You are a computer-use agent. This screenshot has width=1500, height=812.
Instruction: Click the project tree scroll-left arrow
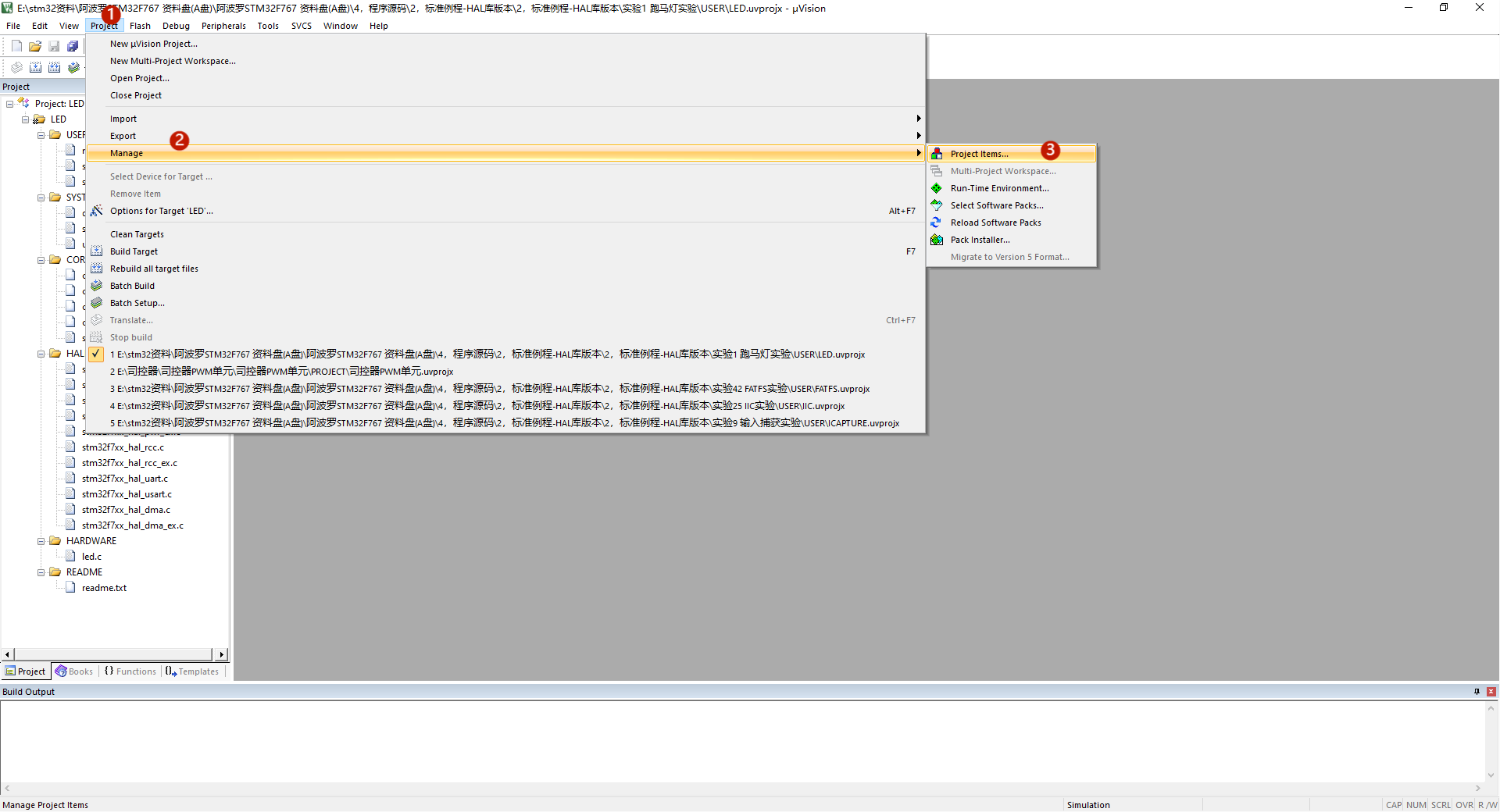tap(7, 654)
